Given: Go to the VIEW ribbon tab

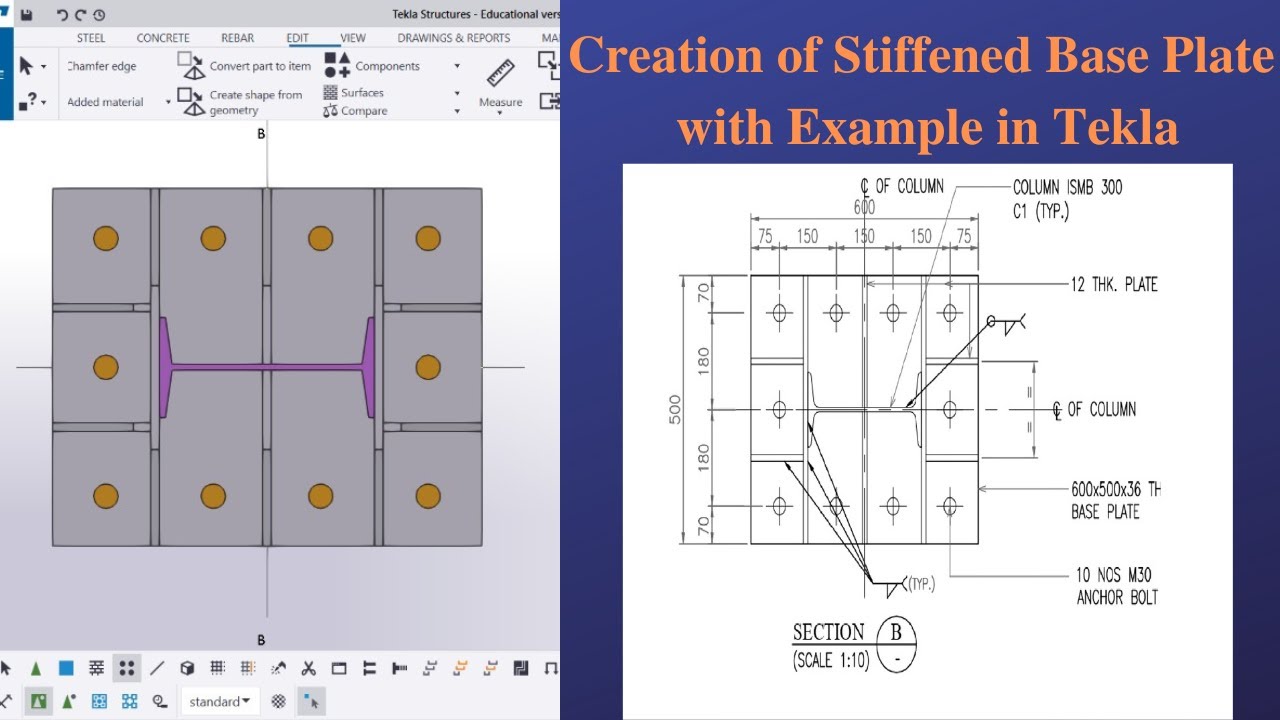Looking at the screenshot, I should (x=353, y=38).
